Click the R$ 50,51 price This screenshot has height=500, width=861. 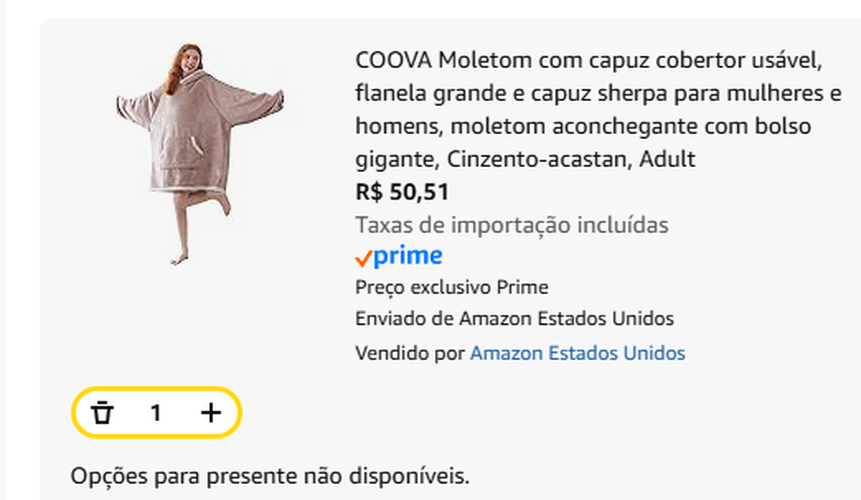point(402,191)
